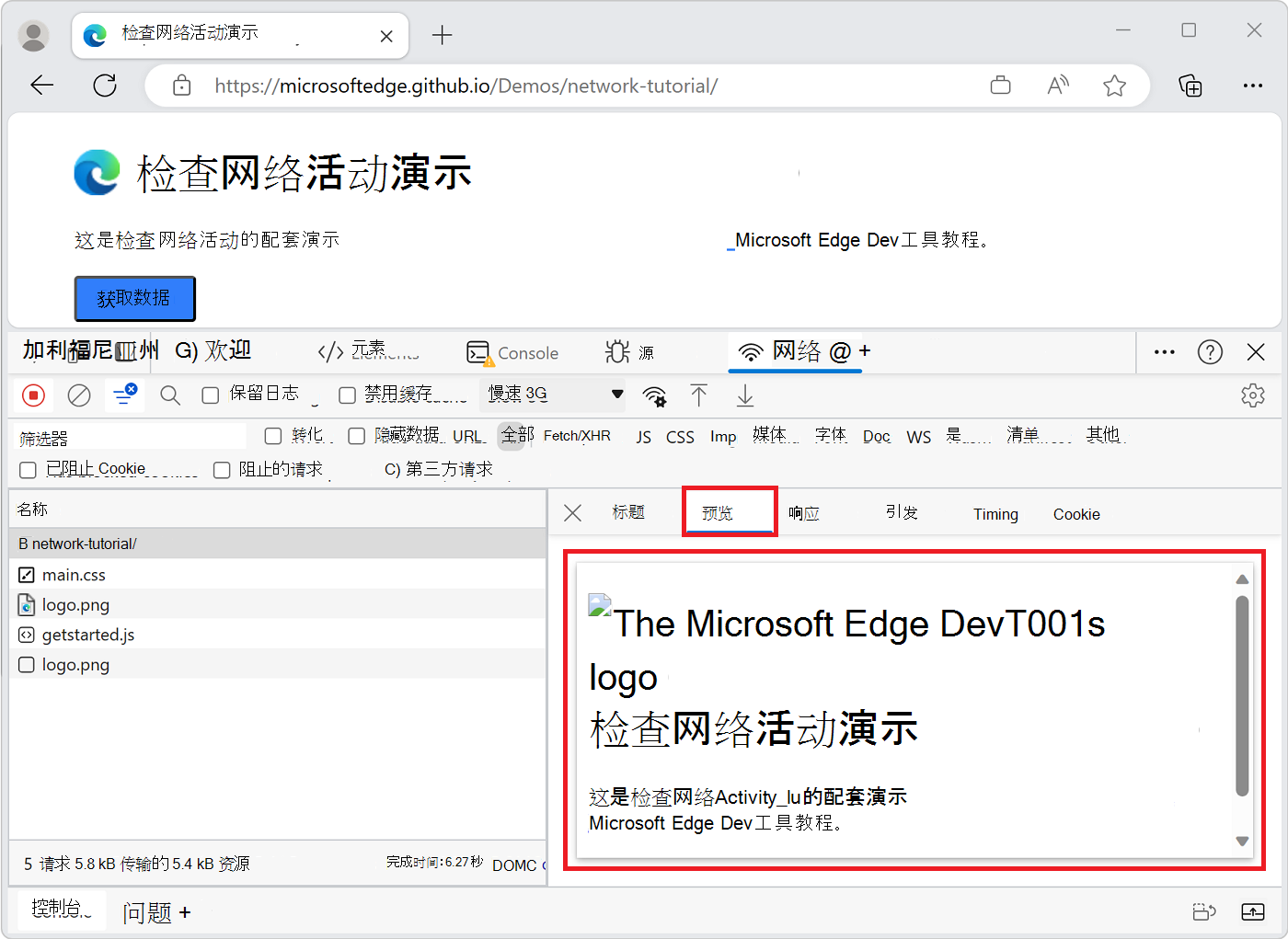Close the DevTools panel

1256,352
